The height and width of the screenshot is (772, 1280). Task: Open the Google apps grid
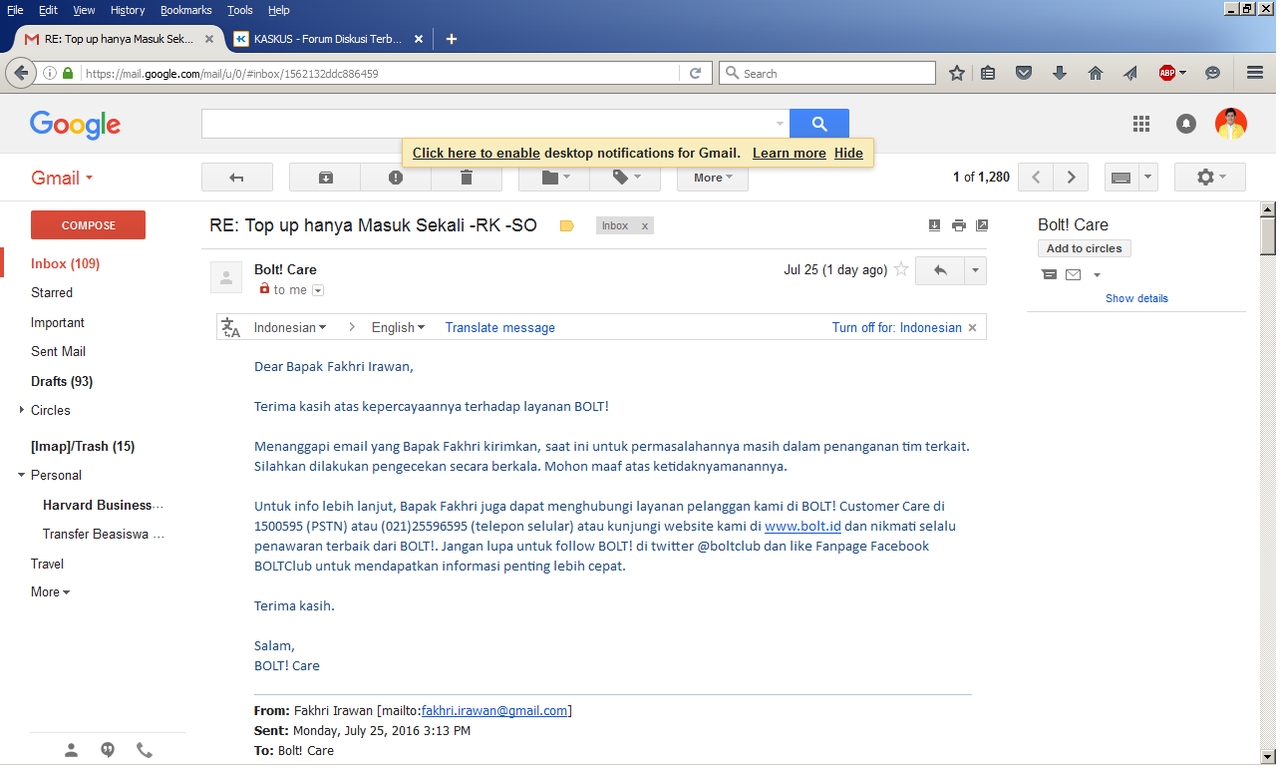click(x=1141, y=124)
